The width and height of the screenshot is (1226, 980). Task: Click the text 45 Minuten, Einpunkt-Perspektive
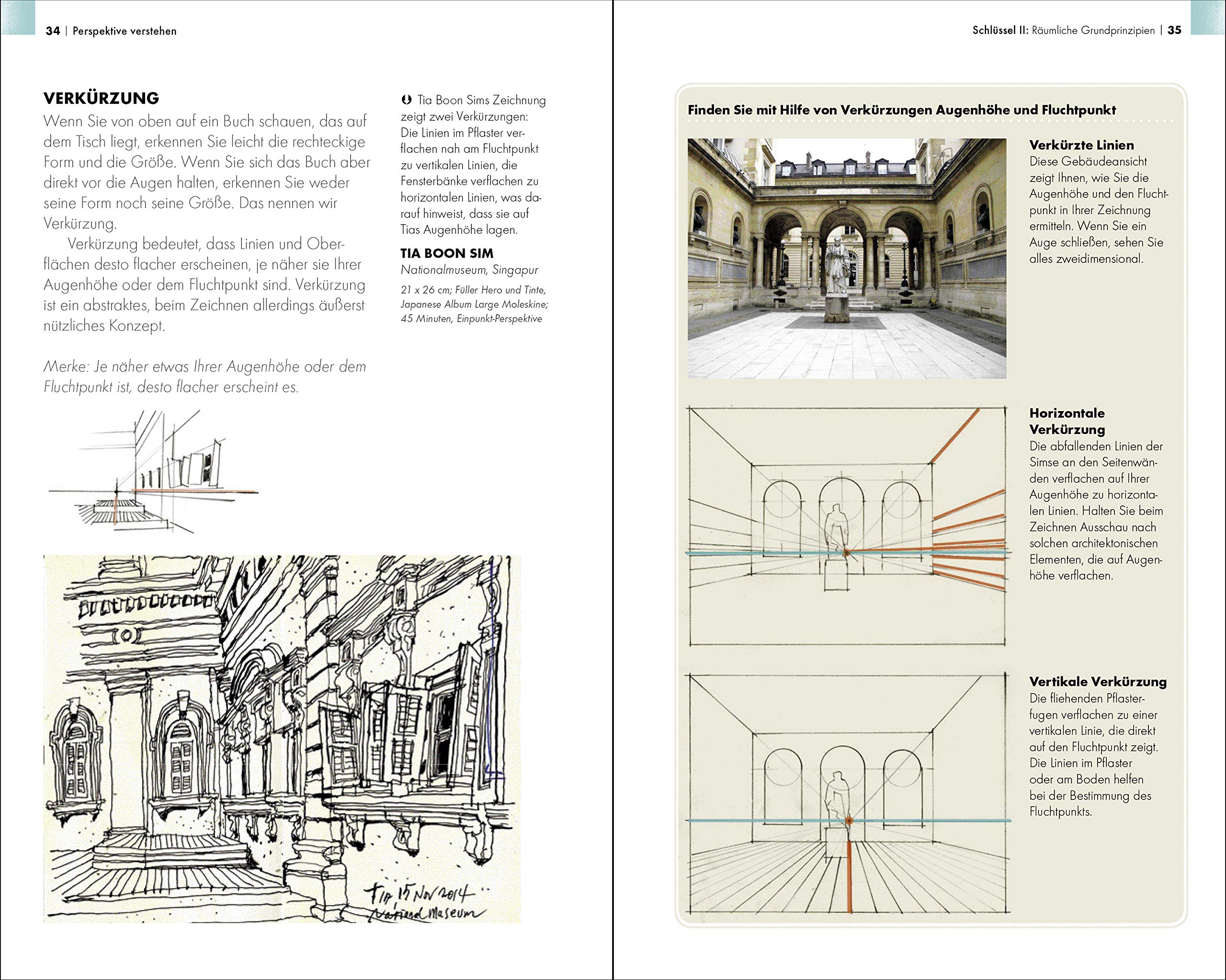[x=471, y=319]
